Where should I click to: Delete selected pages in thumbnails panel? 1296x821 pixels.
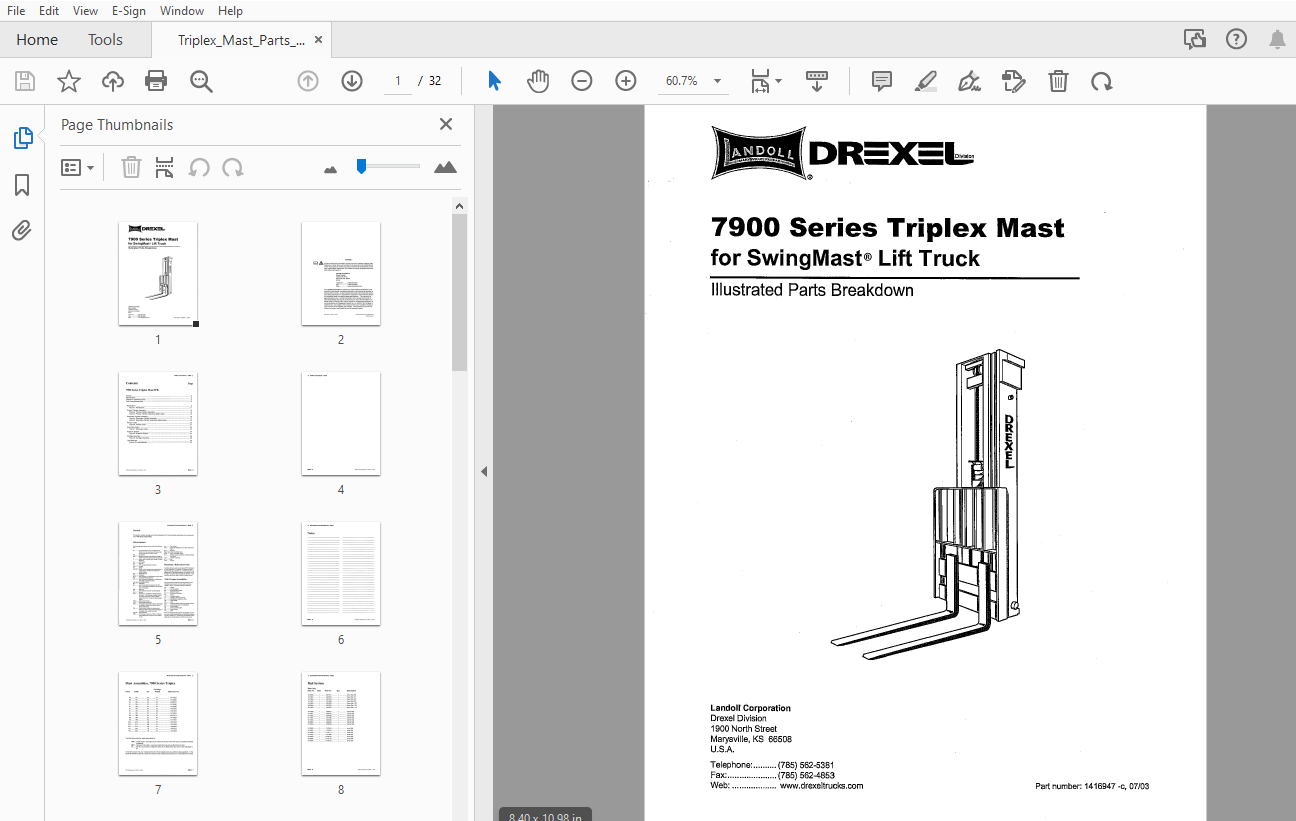click(131, 168)
